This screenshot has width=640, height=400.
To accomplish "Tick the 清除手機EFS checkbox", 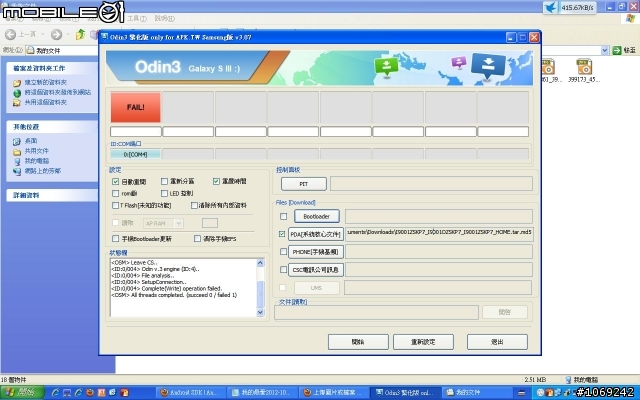I will click(x=198, y=238).
